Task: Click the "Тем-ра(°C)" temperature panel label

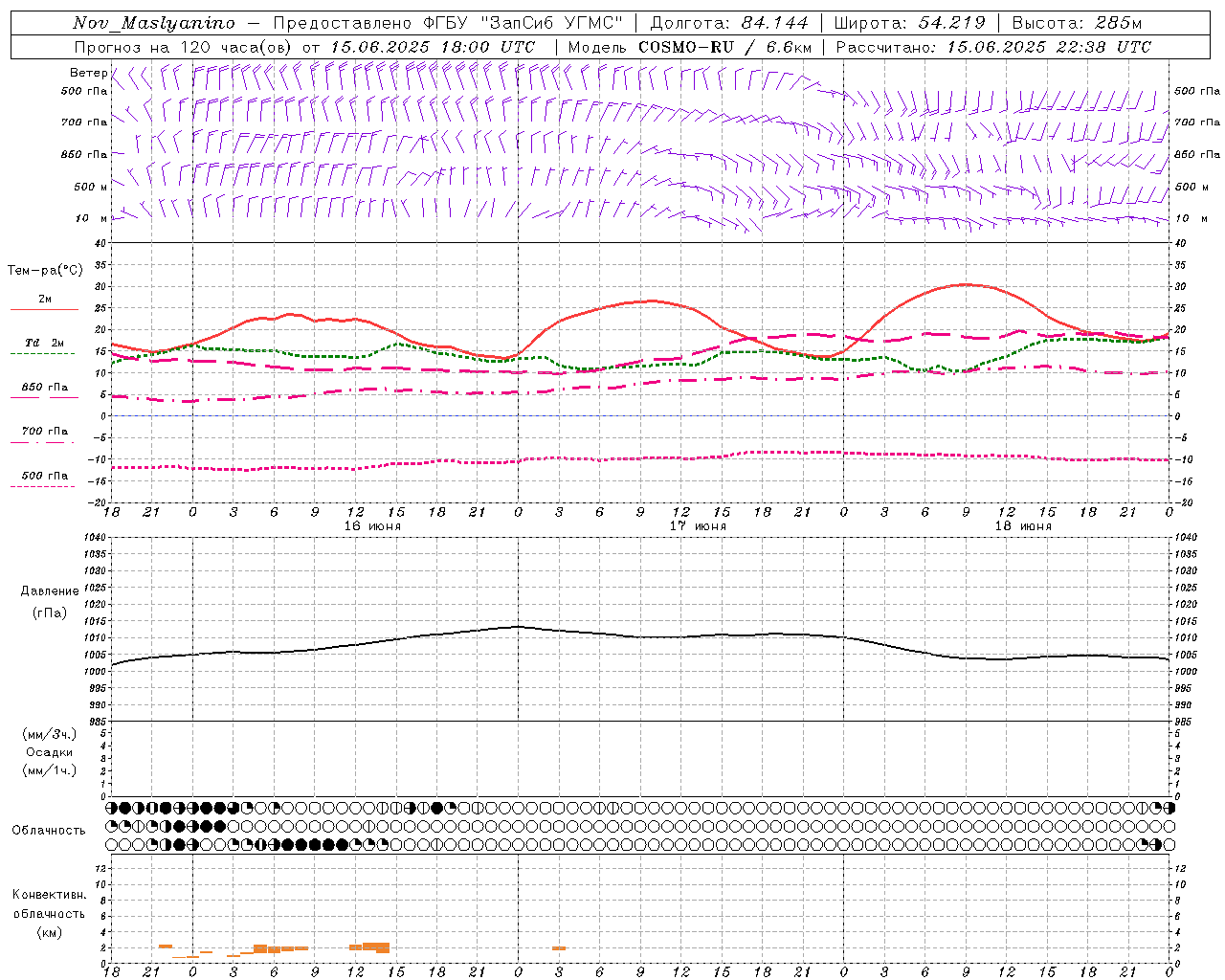Action: click(45, 271)
